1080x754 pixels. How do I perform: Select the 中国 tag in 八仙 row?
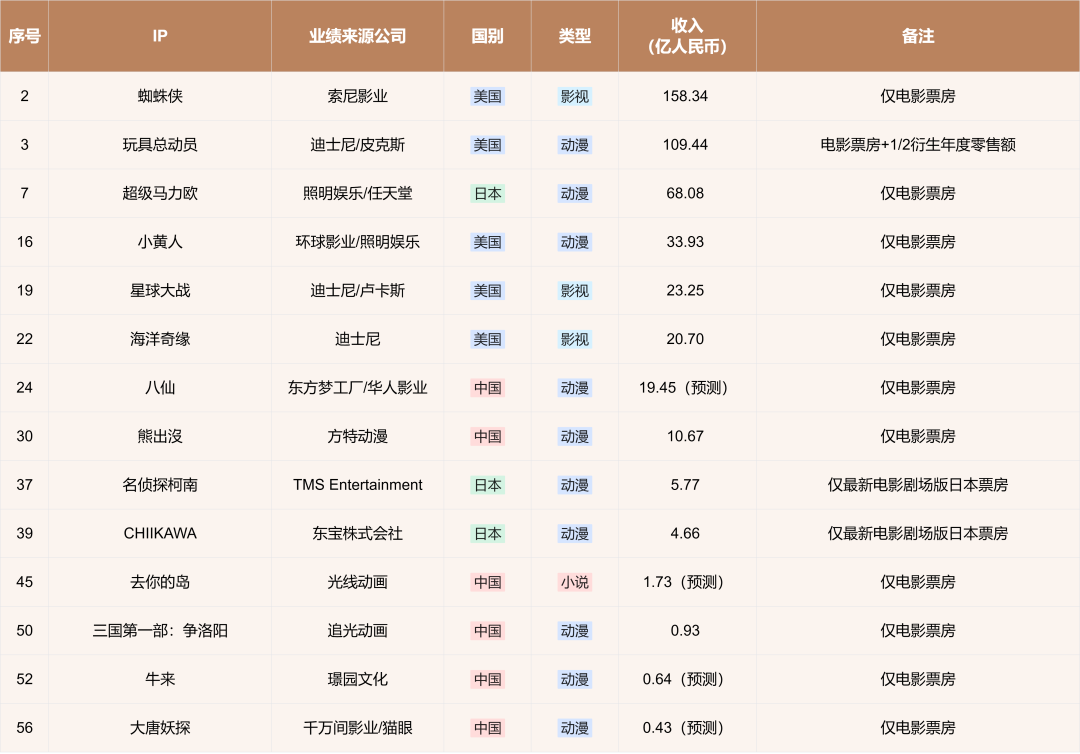click(x=488, y=388)
